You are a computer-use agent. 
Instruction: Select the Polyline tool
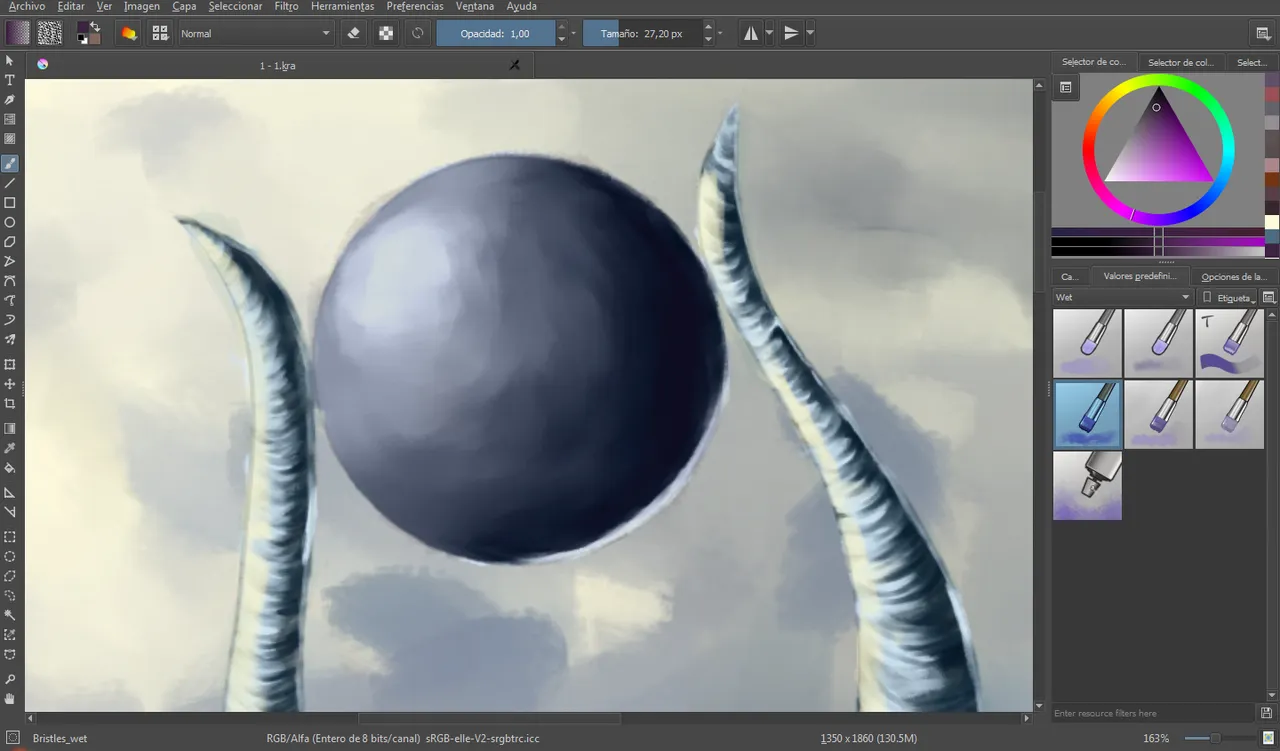(10, 261)
